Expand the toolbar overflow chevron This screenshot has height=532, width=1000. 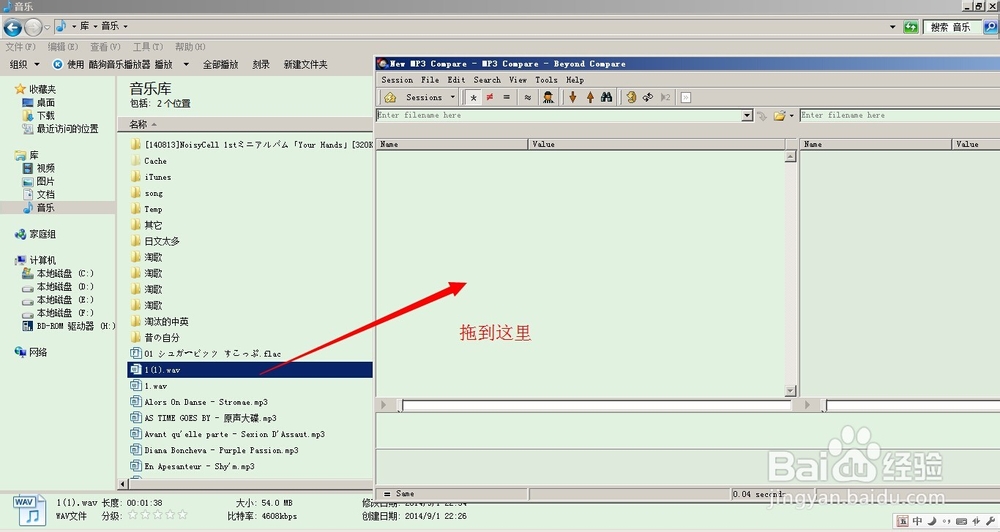coord(686,98)
